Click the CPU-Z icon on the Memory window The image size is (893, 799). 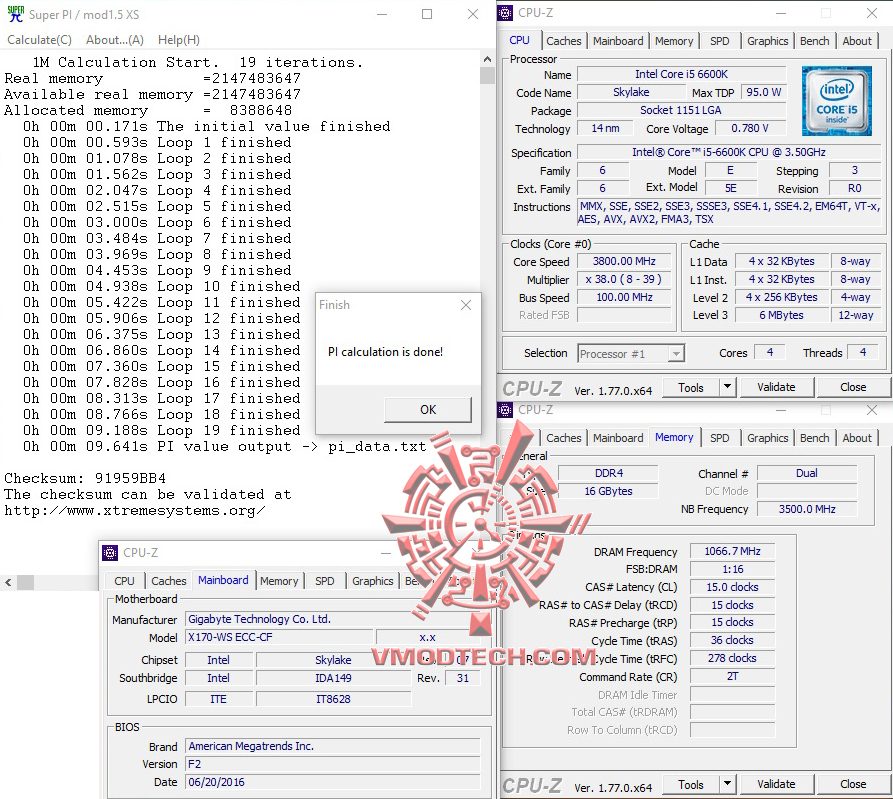504,410
